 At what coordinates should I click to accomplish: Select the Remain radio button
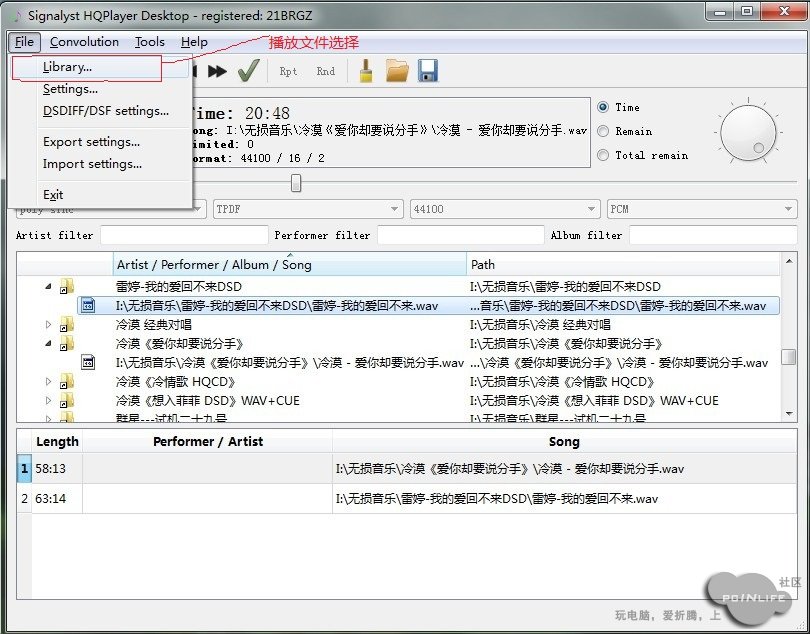click(602, 131)
